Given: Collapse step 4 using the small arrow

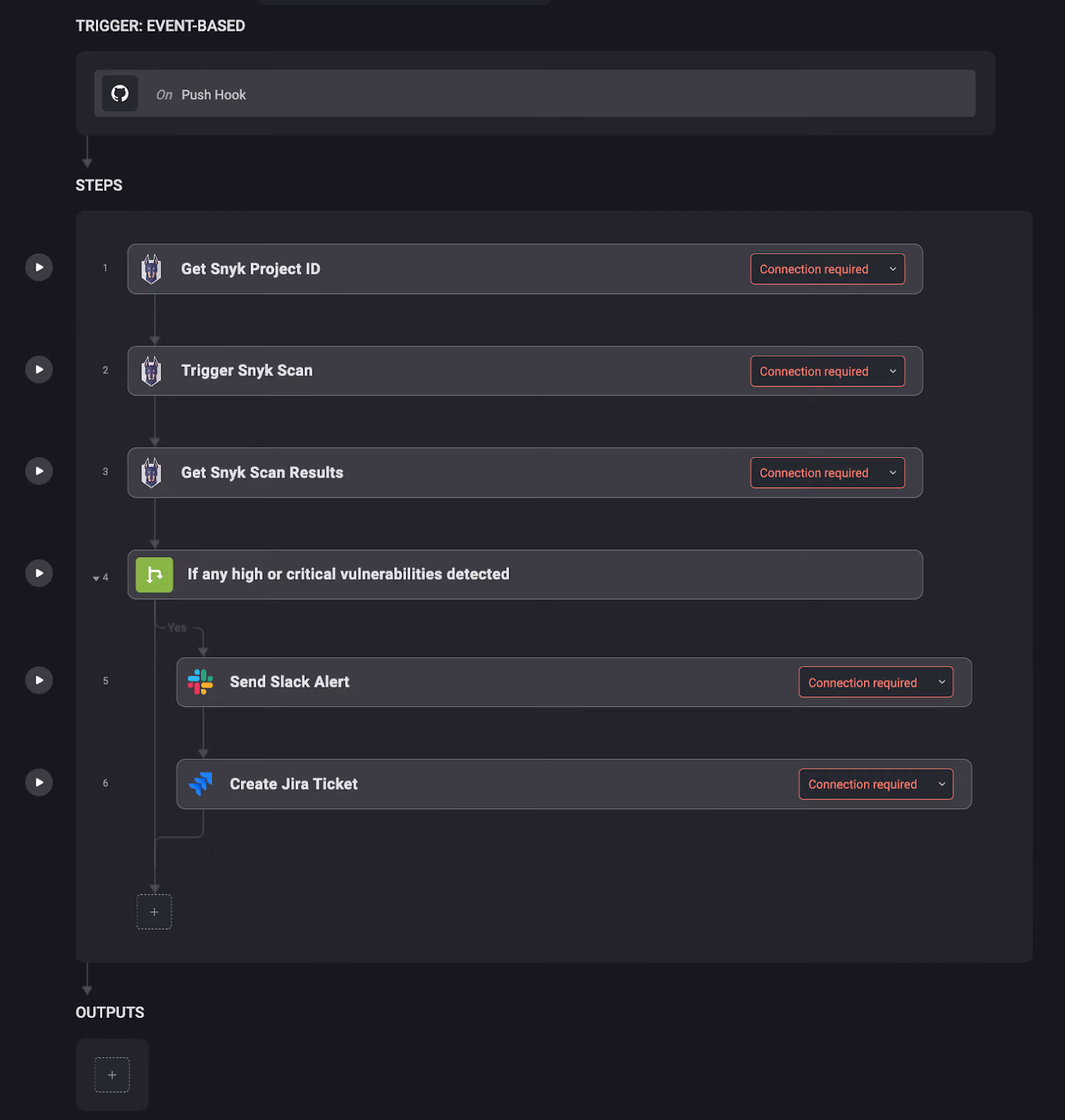Looking at the screenshot, I should (96, 578).
